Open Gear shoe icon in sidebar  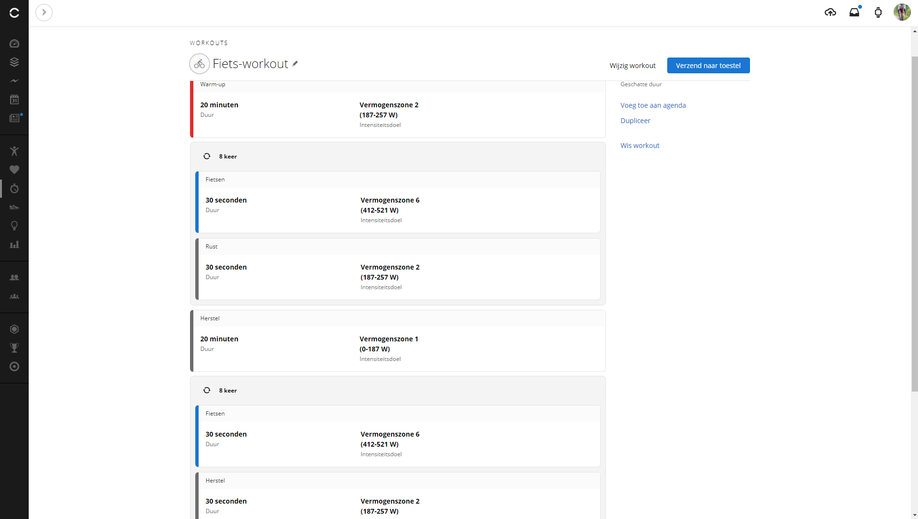tap(14, 207)
